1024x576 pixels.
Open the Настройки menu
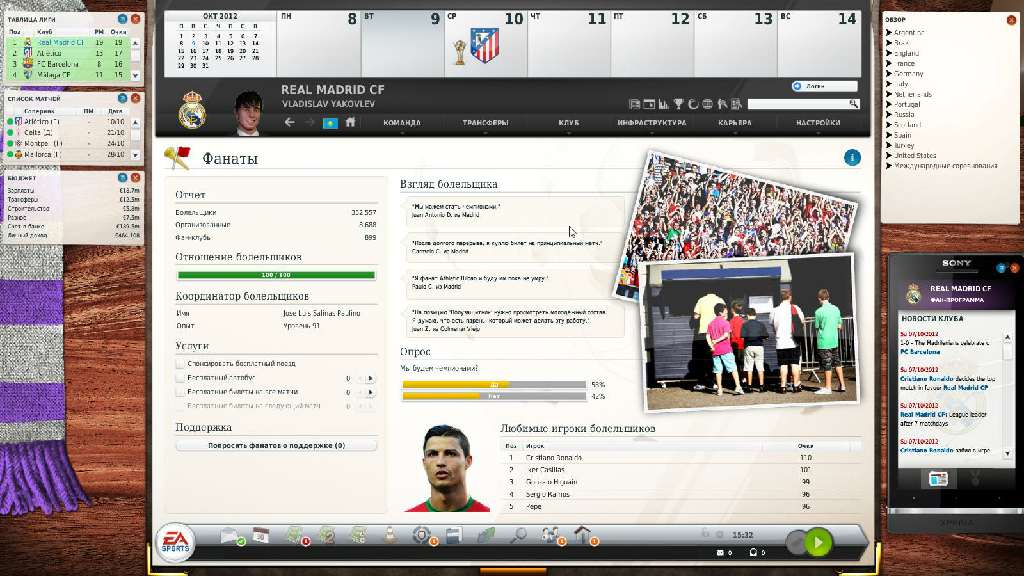[x=818, y=123]
